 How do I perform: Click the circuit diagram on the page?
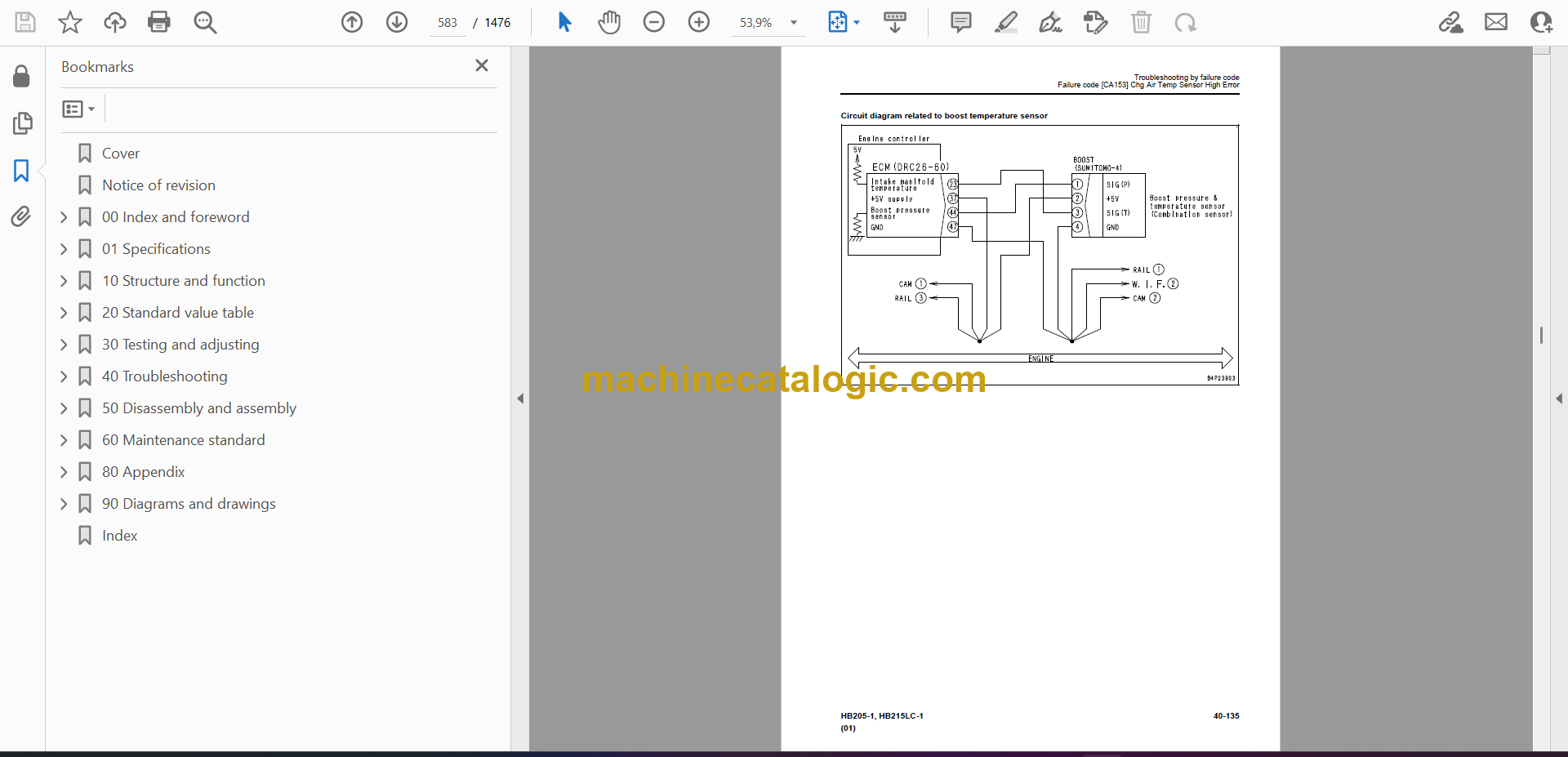(1040, 255)
